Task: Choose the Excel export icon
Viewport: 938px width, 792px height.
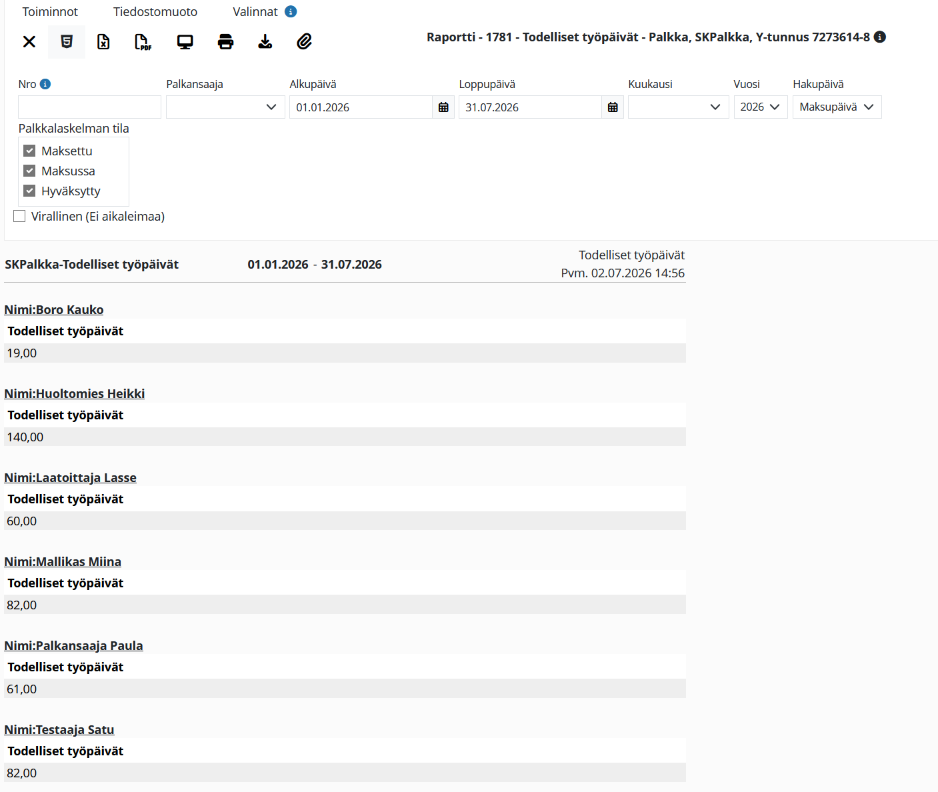Action: [103, 41]
